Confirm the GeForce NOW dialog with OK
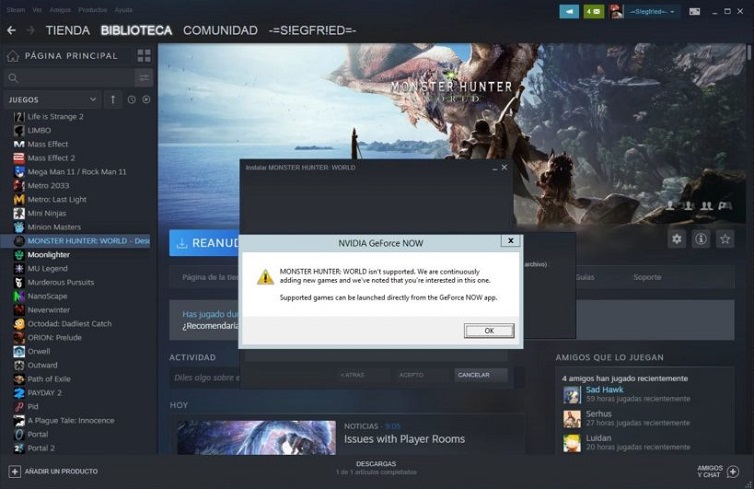Image resolution: width=754 pixels, height=489 pixels. point(489,331)
